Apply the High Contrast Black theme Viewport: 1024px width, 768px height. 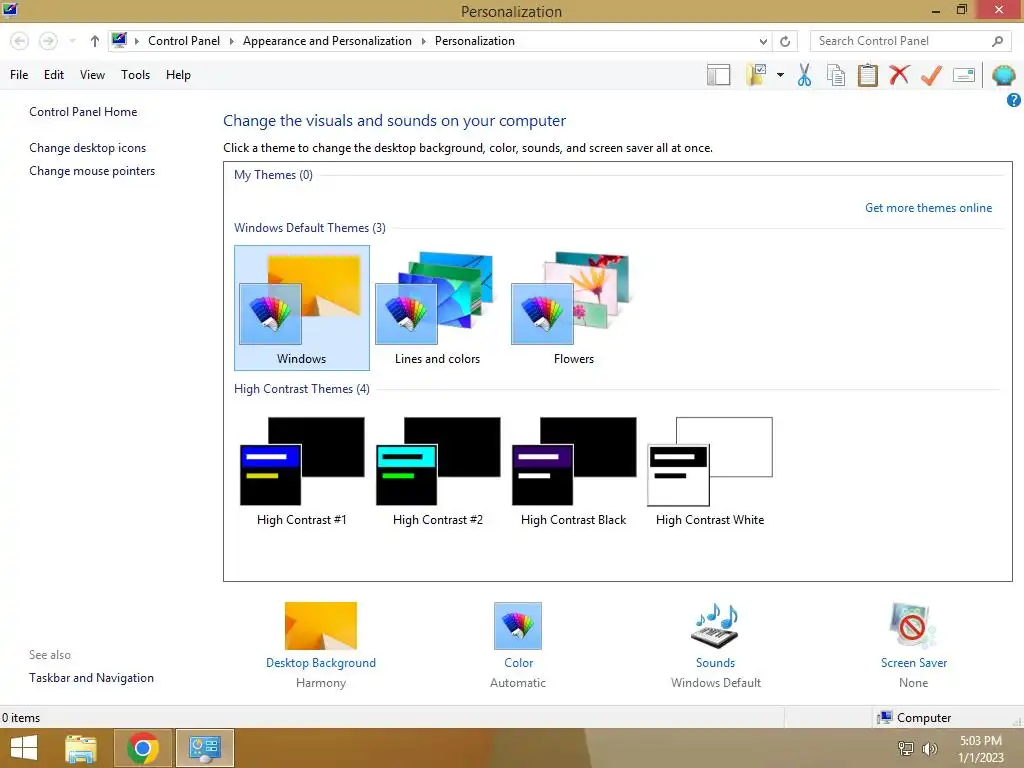pyautogui.click(x=573, y=472)
